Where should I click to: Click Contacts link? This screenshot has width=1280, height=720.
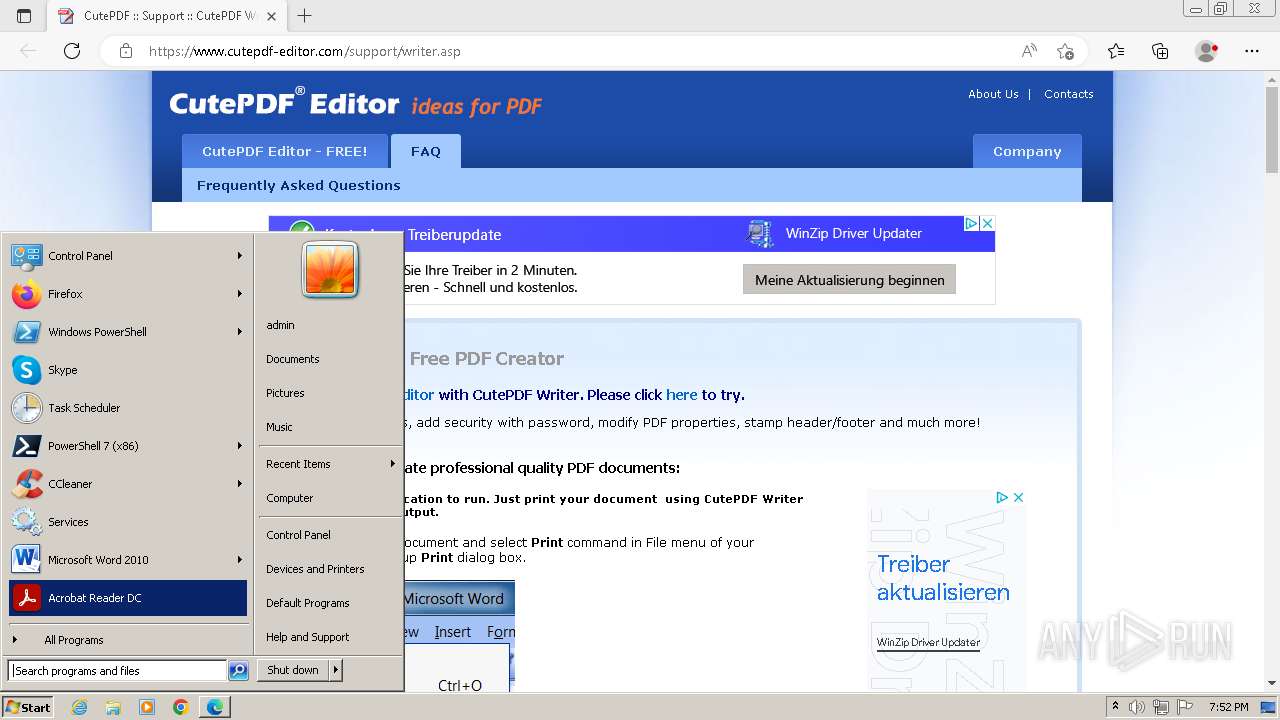pyautogui.click(x=1069, y=94)
